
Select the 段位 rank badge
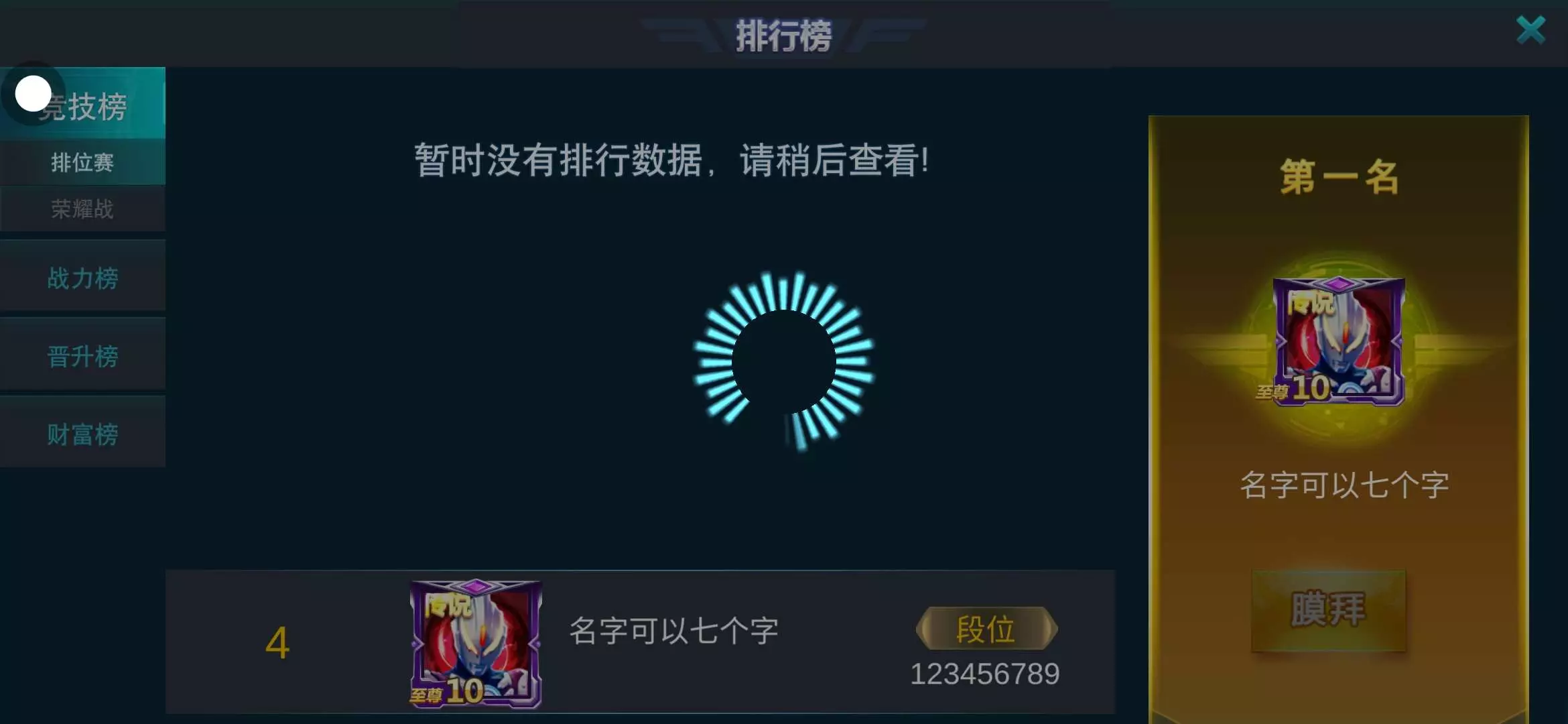point(986,628)
